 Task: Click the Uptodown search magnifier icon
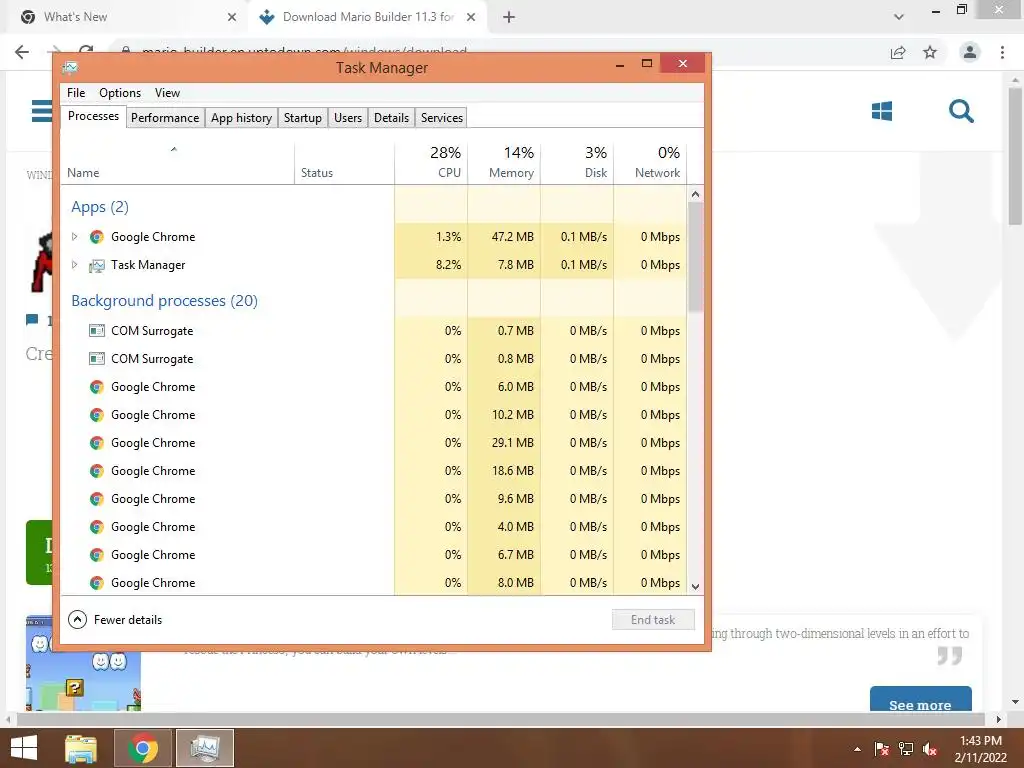[961, 111]
